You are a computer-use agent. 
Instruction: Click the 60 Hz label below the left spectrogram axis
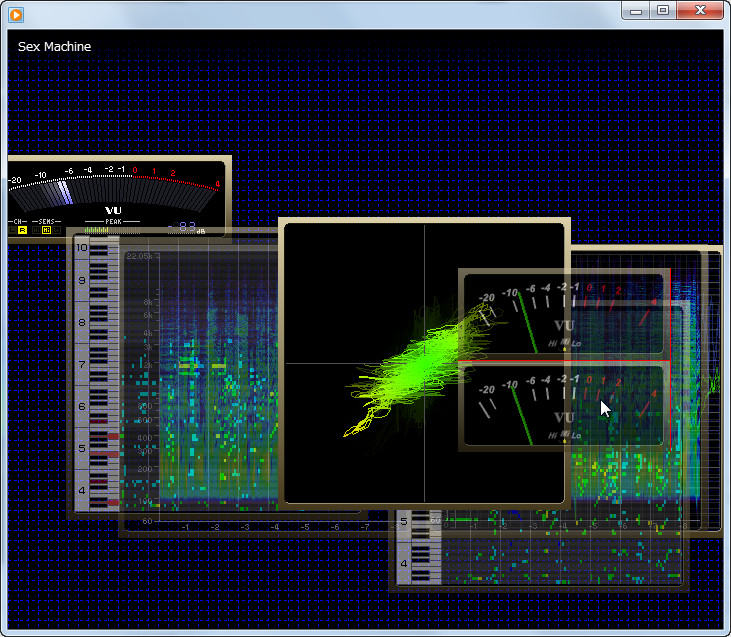(147, 521)
